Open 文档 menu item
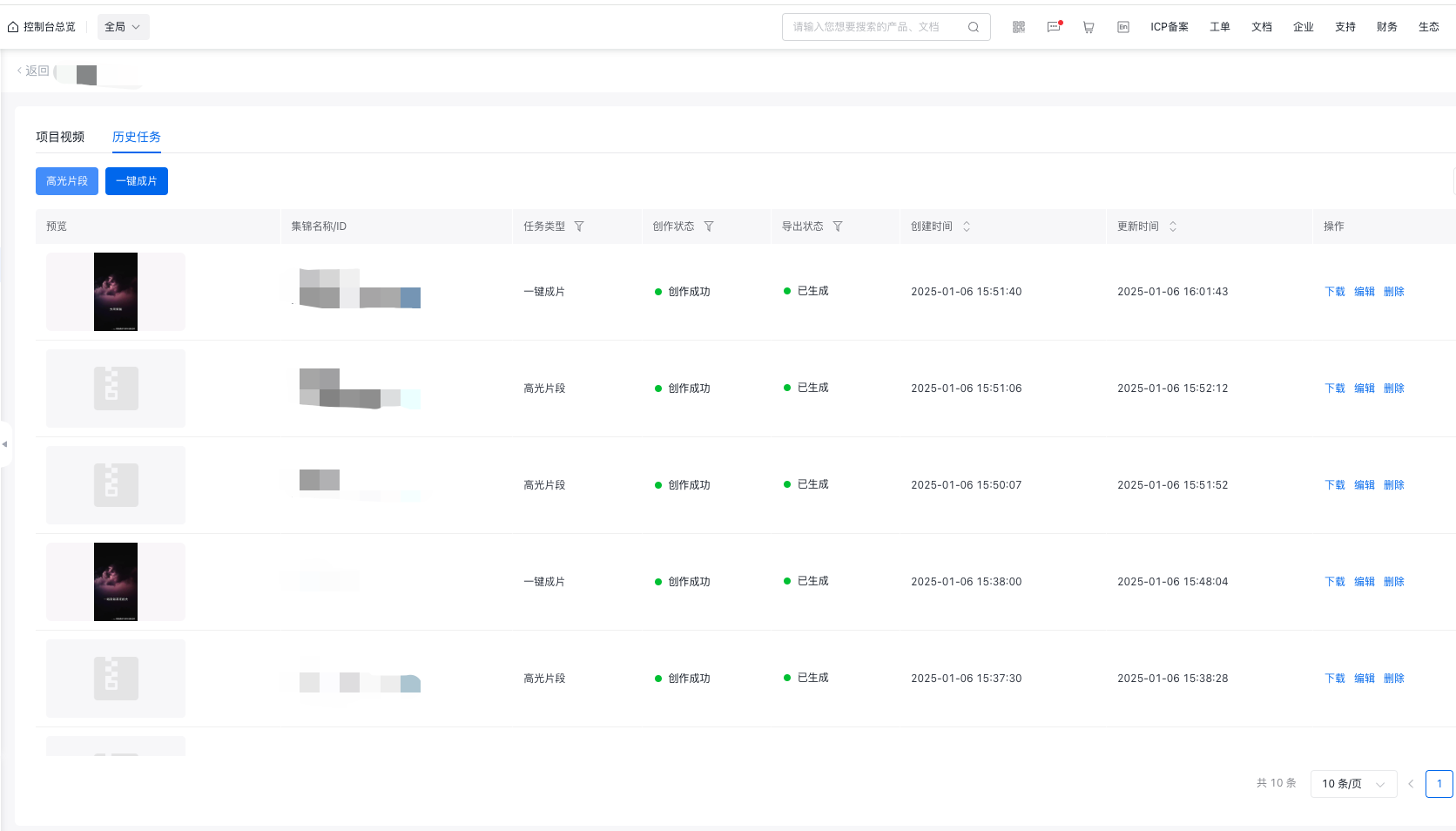Screen dimensions: 1456x831 click(1262, 27)
